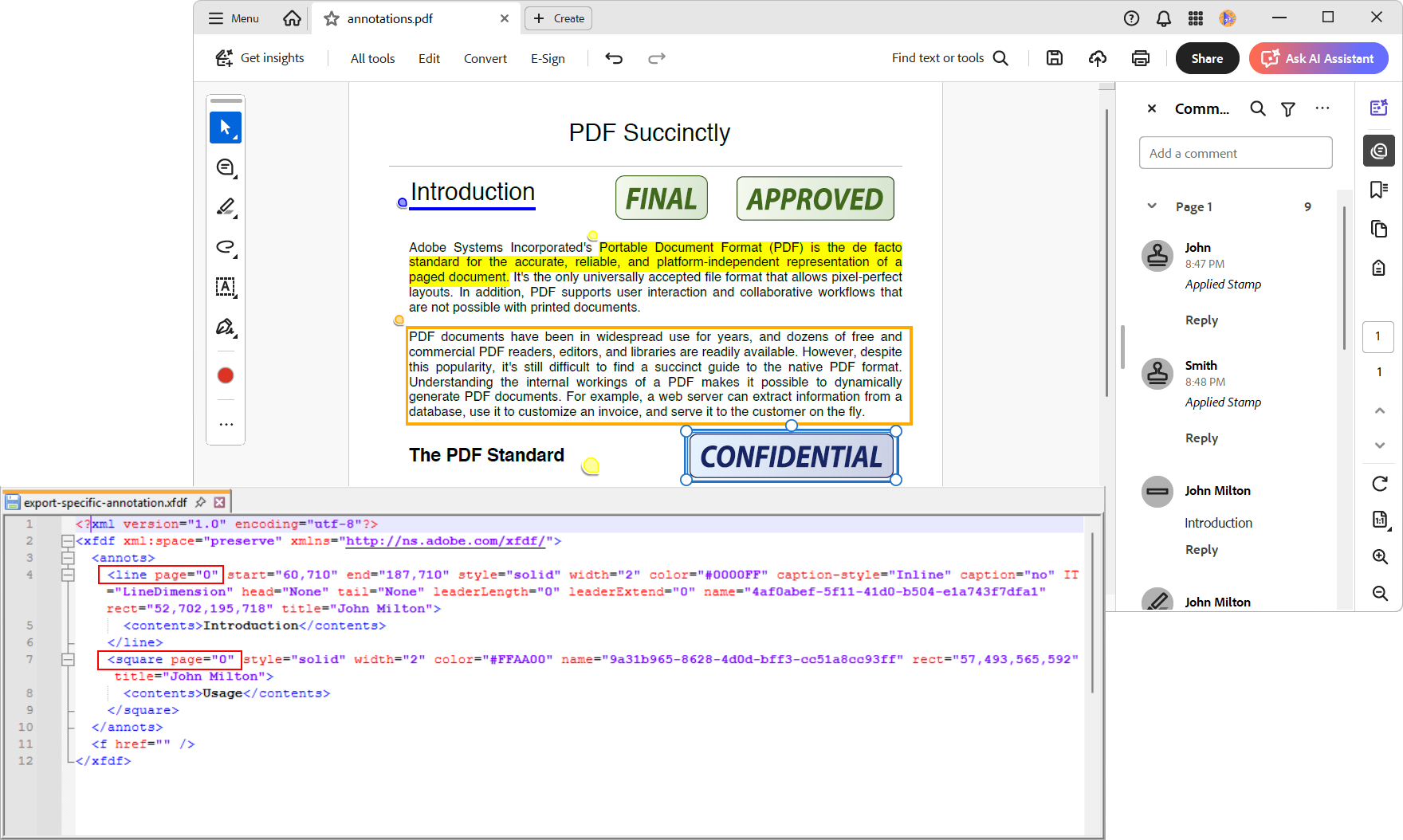1403x840 pixels.
Task: Zoom in on the document with the magnifier
Action: pyautogui.click(x=1380, y=557)
